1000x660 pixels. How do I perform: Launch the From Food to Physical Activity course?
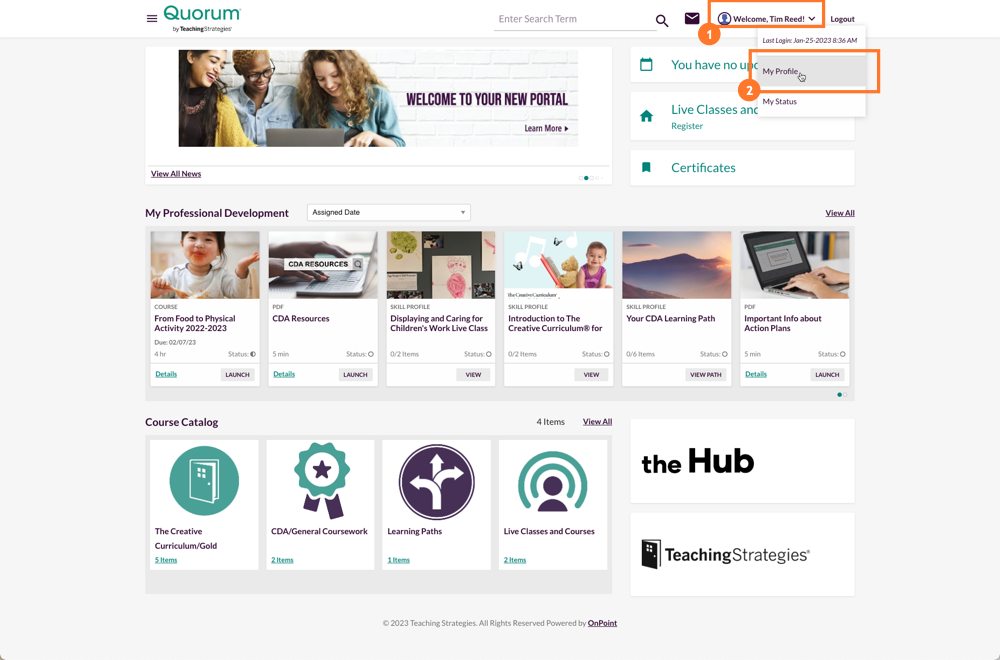(237, 375)
